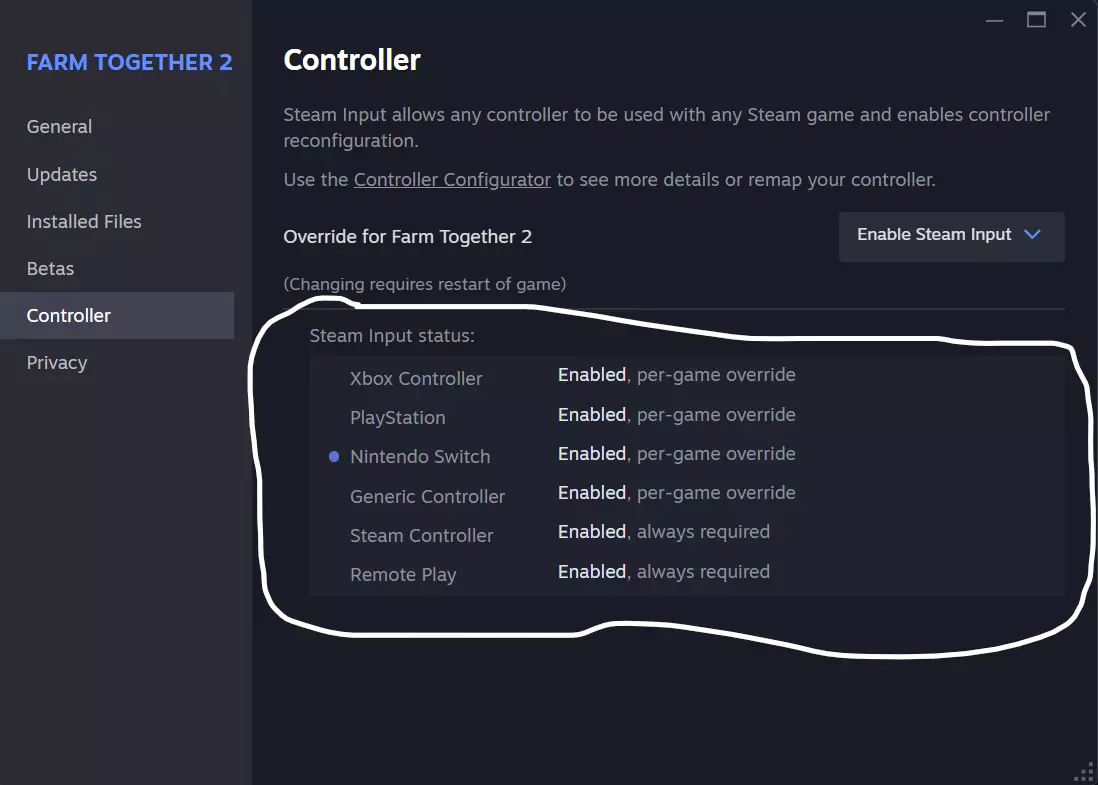1098x785 pixels.
Task: Switch to the Updates tab
Action: click(x=62, y=174)
